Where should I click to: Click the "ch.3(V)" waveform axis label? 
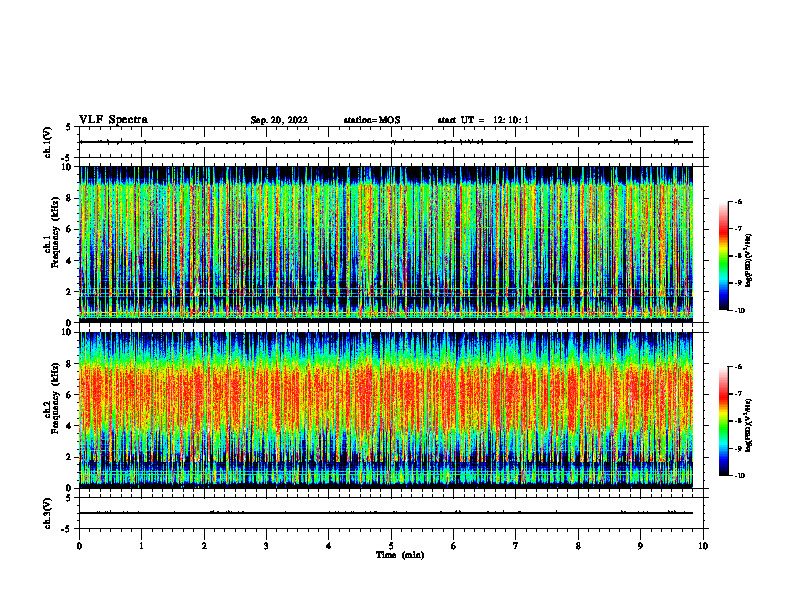click(x=47, y=513)
